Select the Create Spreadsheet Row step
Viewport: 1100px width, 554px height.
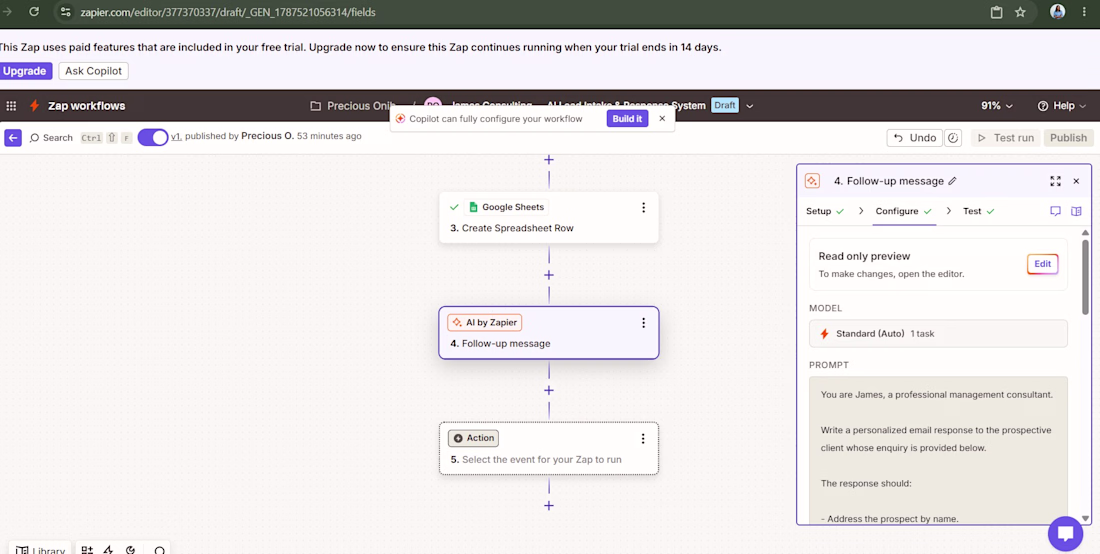click(x=549, y=217)
